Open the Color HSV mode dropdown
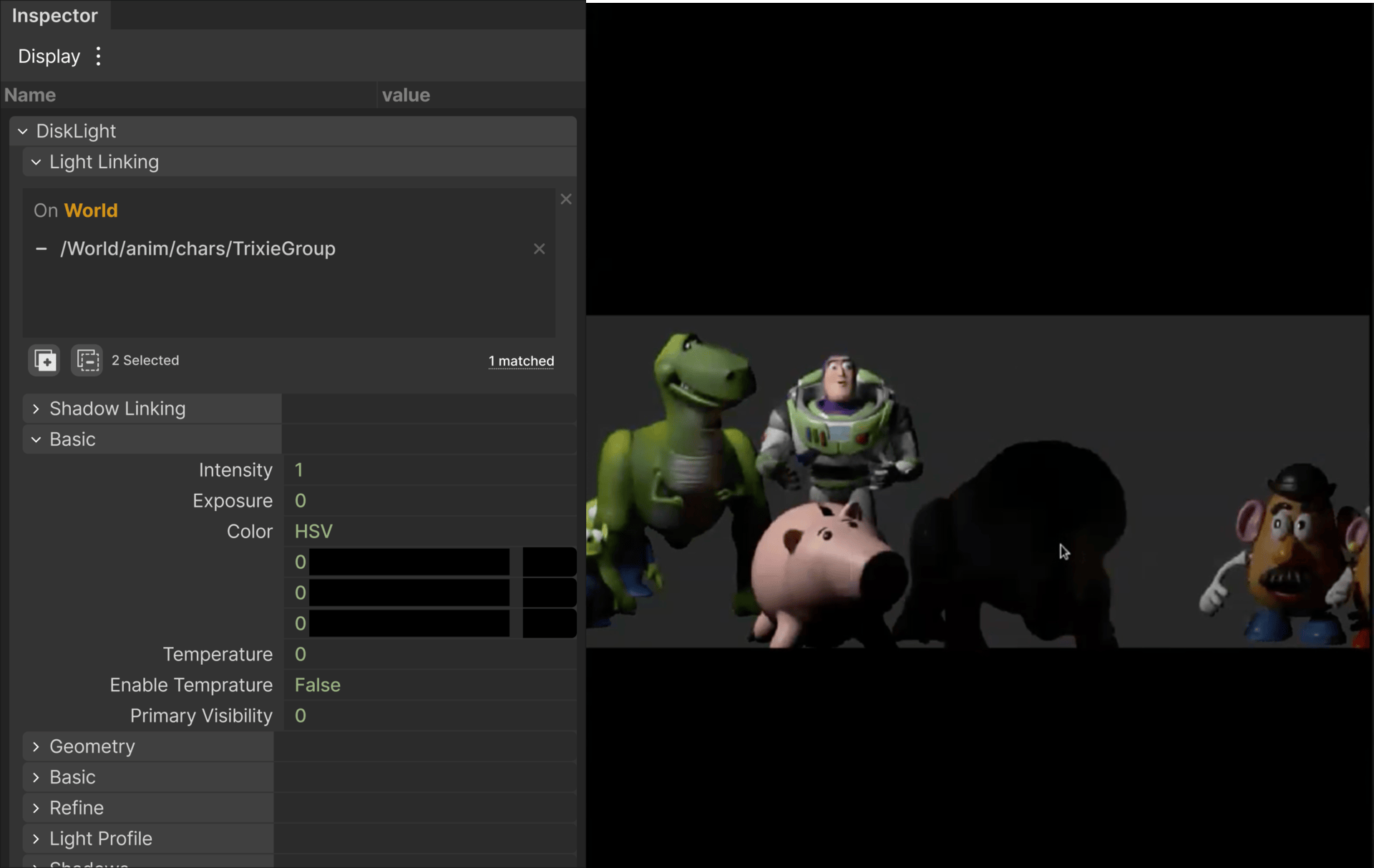1374x868 pixels. pyautogui.click(x=313, y=532)
